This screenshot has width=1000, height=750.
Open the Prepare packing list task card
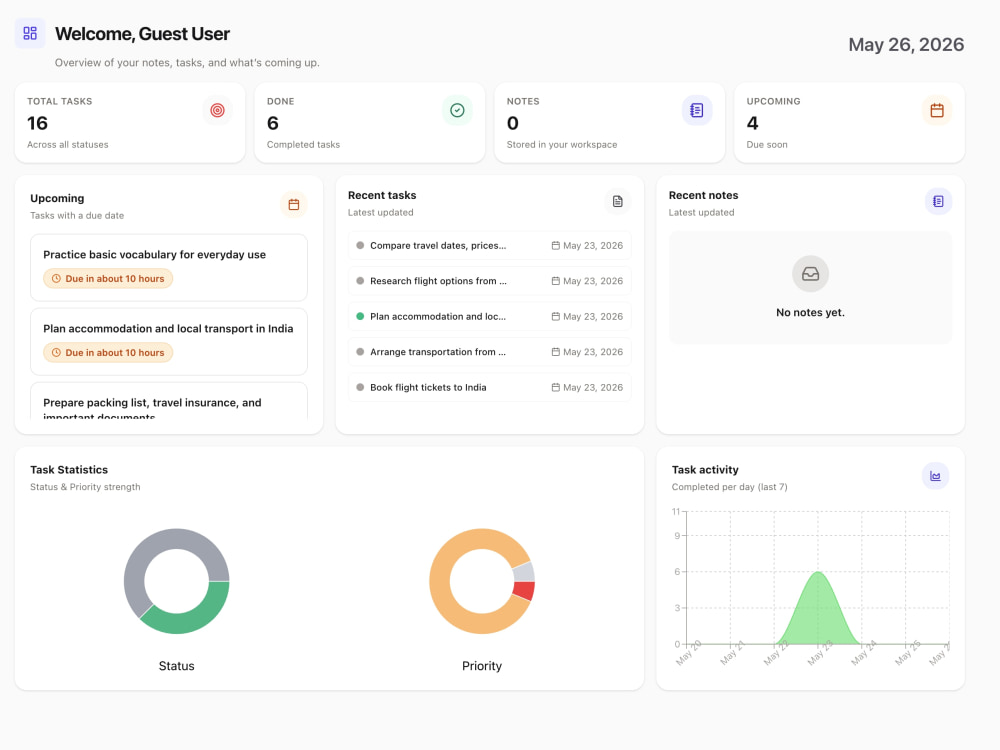(169, 402)
